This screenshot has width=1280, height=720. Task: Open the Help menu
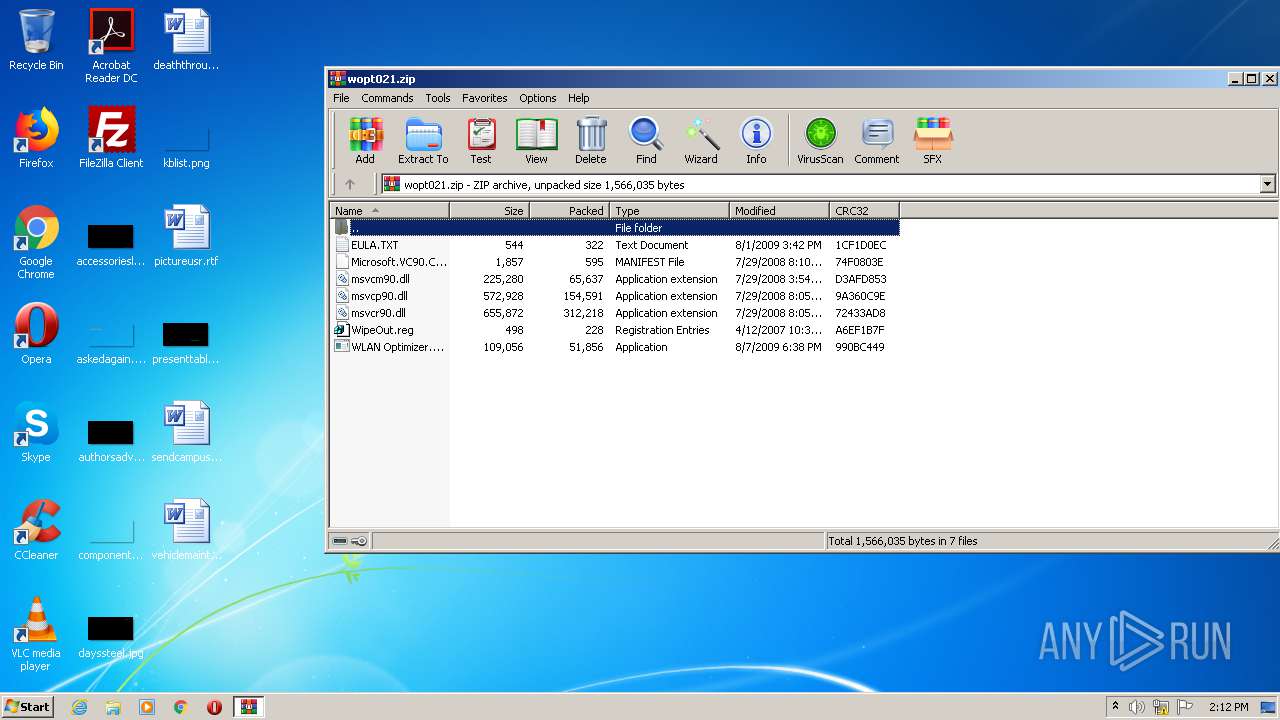click(x=578, y=98)
